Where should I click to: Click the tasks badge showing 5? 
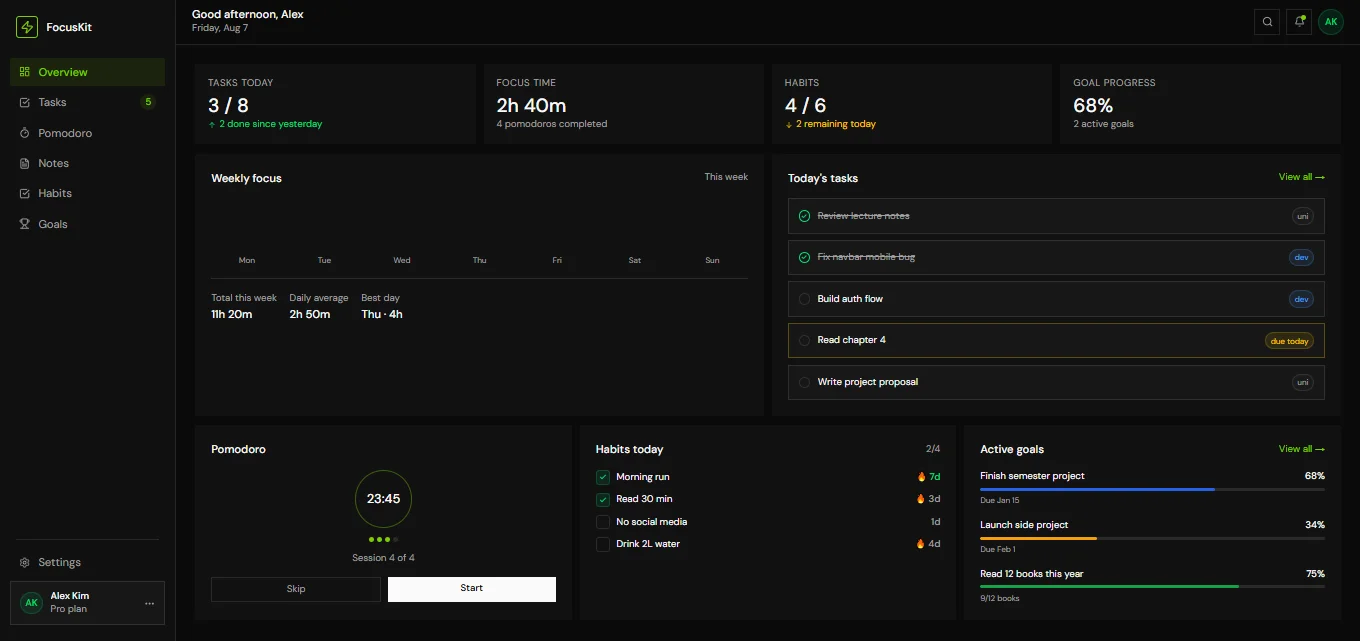[148, 102]
